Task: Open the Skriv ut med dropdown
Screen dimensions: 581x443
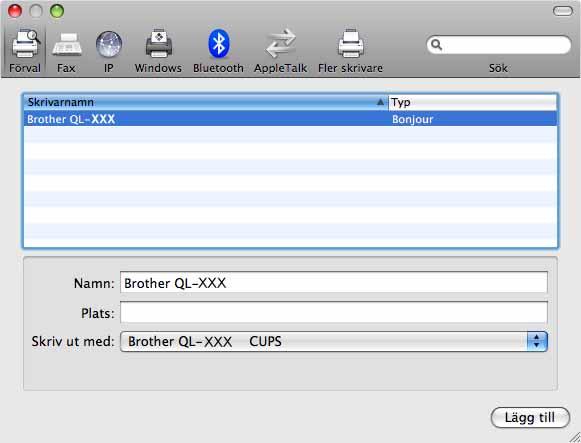Action: pos(333,341)
